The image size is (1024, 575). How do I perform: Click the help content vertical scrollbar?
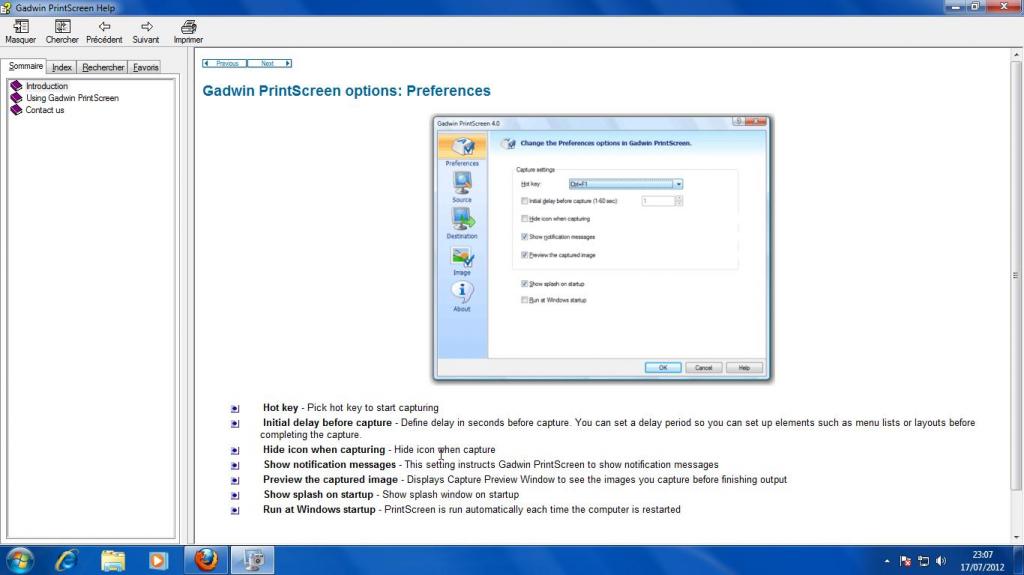coord(1016,274)
